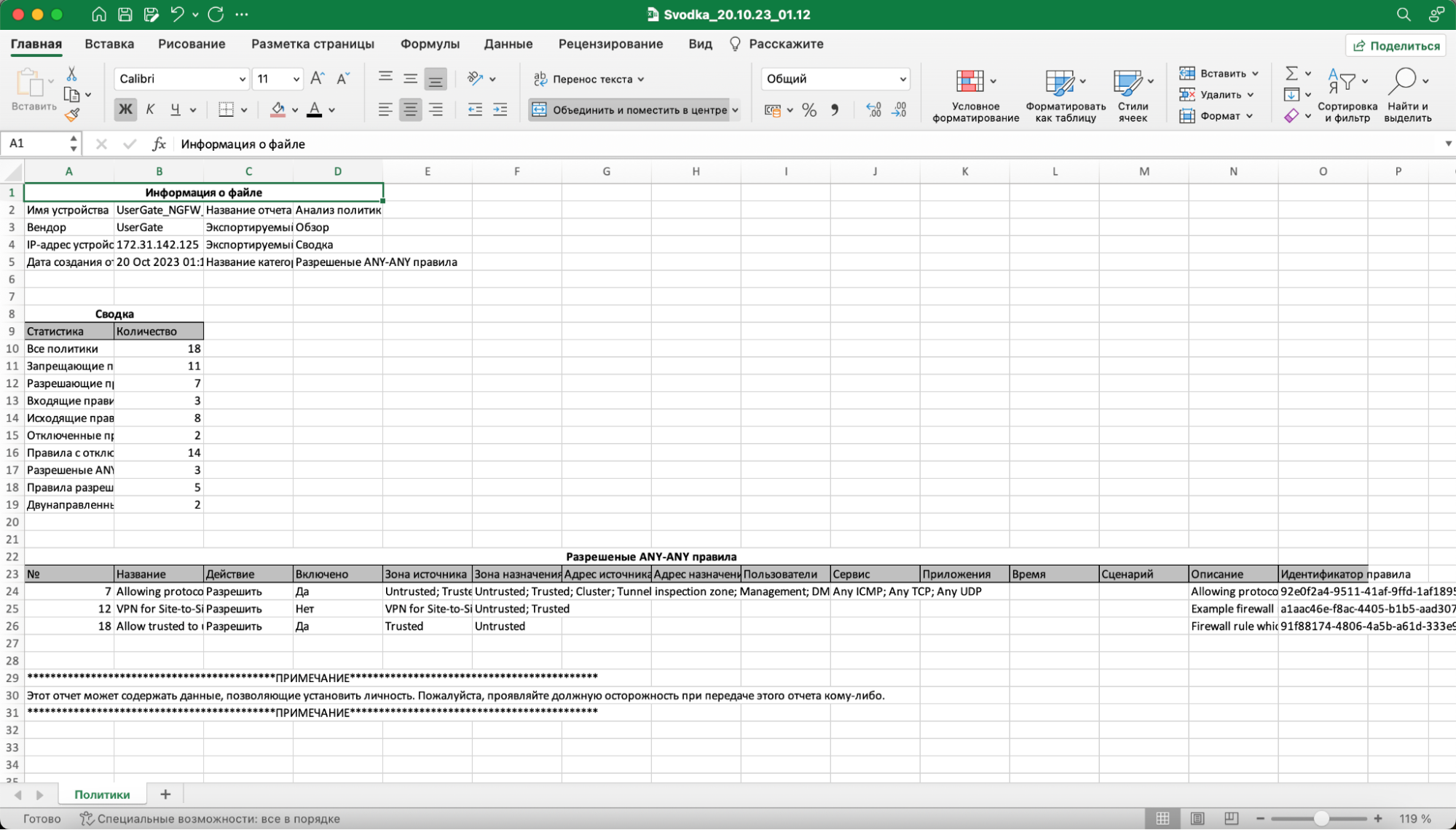Open Conditional Formatting icon
Viewport: 1456px width, 830px height.
[x=969, y=82]
